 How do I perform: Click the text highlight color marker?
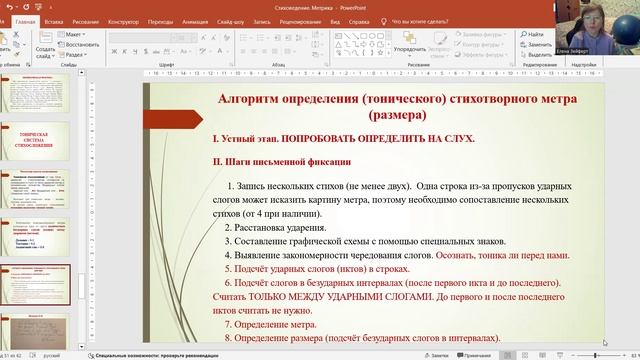(203, 51)
